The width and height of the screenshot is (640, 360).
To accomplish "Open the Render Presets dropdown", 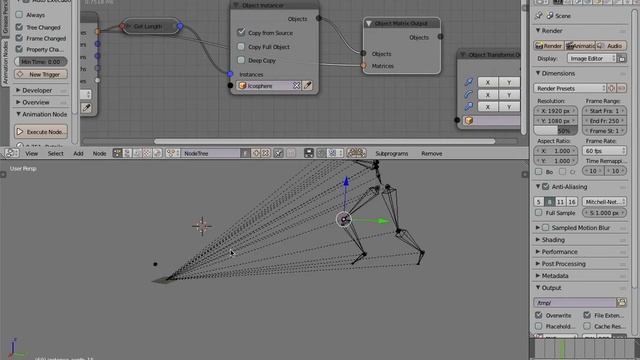I will 570,88.
